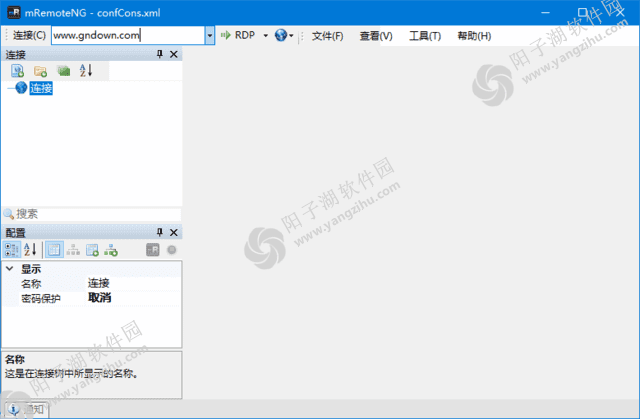
Task: Show the properties page icon in config toolbar
Action: click(54, 249)
